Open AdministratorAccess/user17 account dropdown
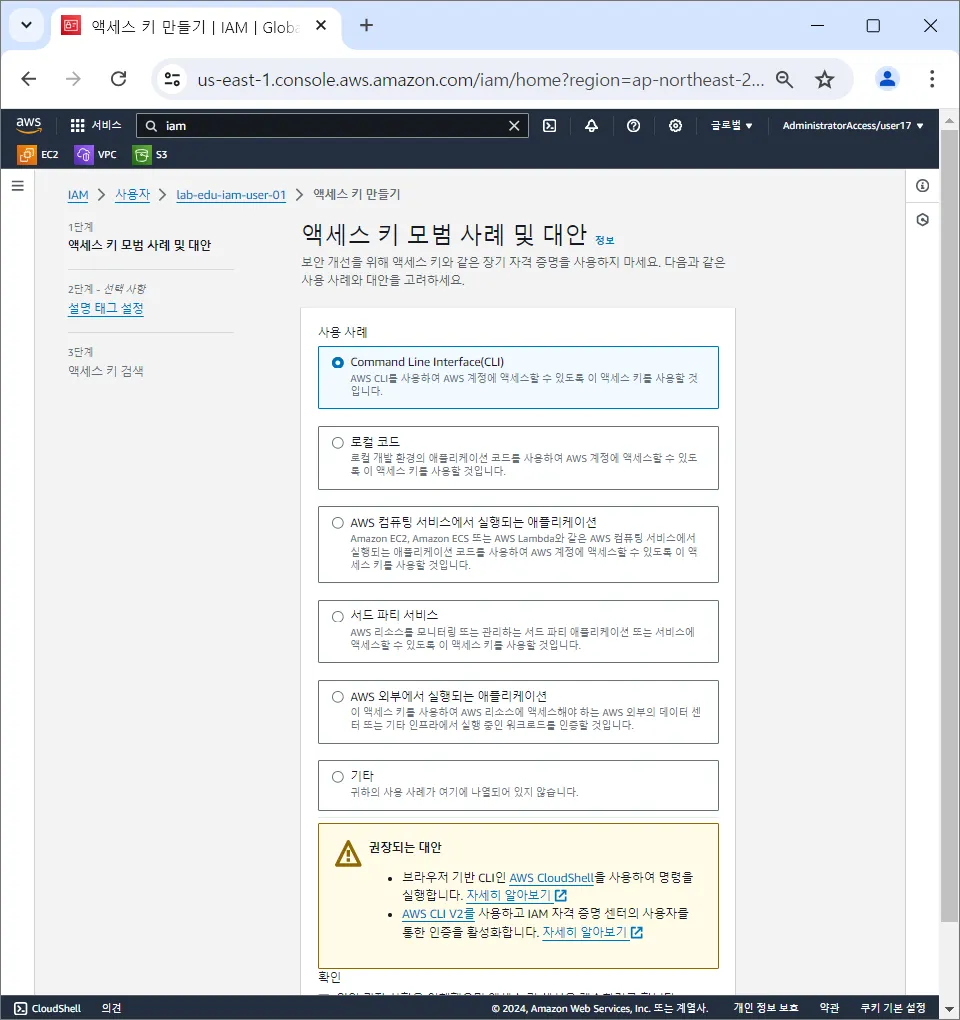 (x=853, y=126)
